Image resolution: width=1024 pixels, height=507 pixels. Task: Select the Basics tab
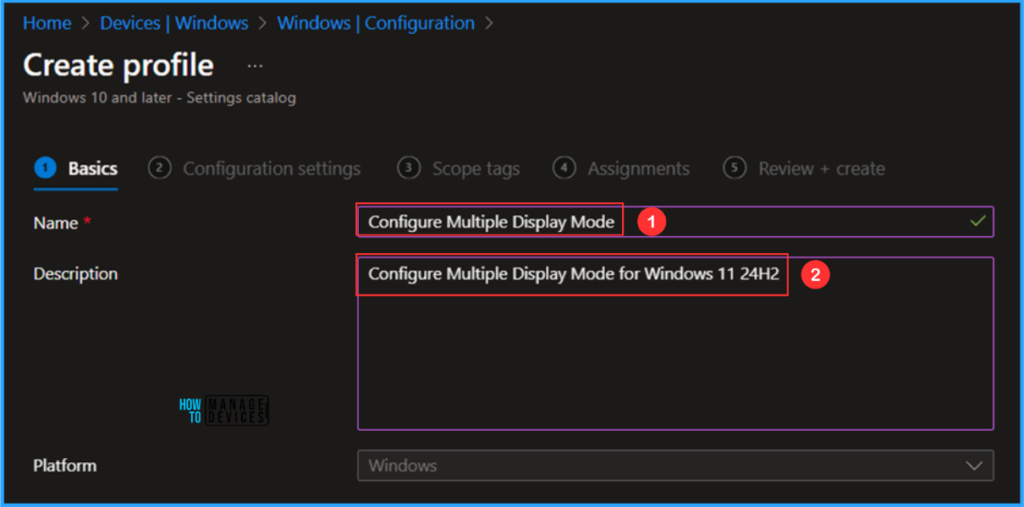pos(76,169)
